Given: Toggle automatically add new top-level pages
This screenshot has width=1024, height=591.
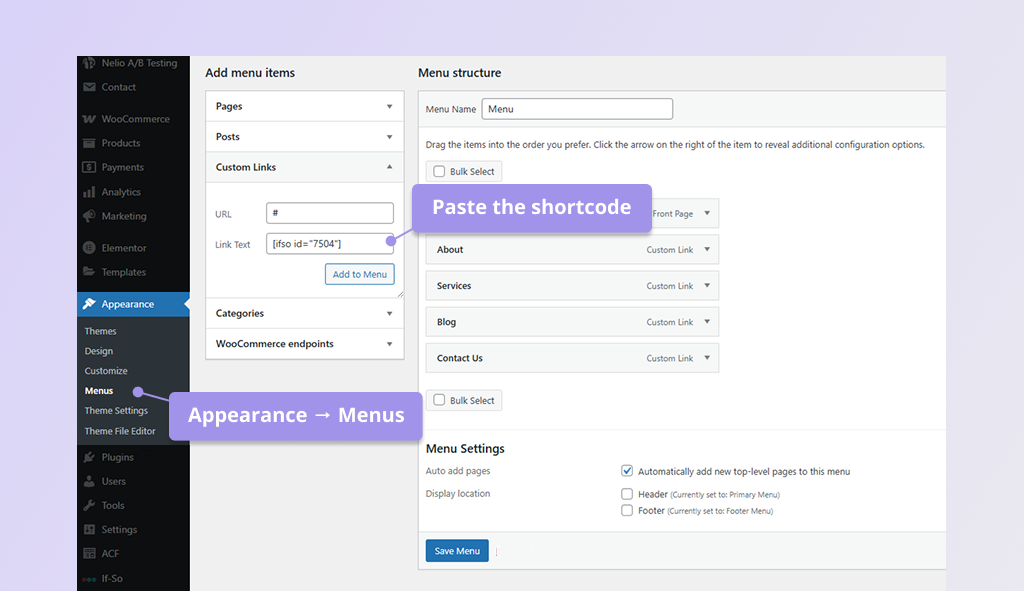Looking at the screenshot, I should pos(626,470).
